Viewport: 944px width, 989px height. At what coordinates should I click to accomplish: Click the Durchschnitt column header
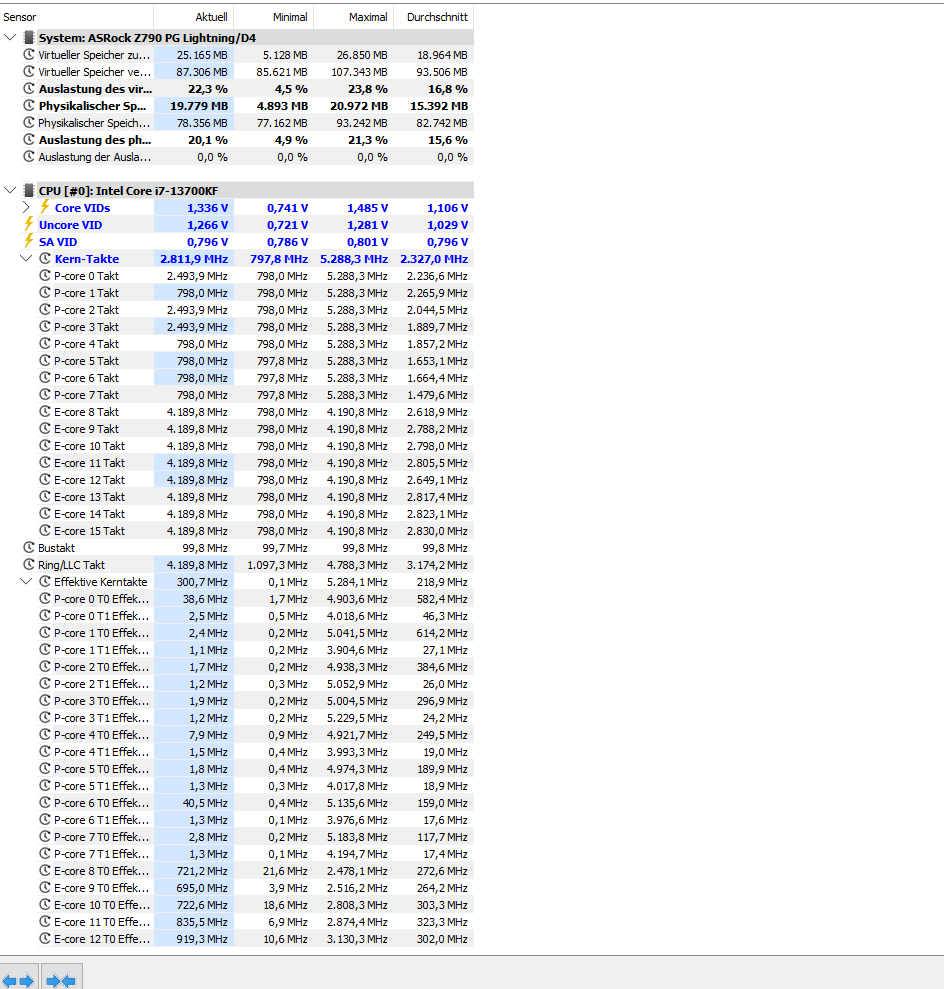point(434,17)
